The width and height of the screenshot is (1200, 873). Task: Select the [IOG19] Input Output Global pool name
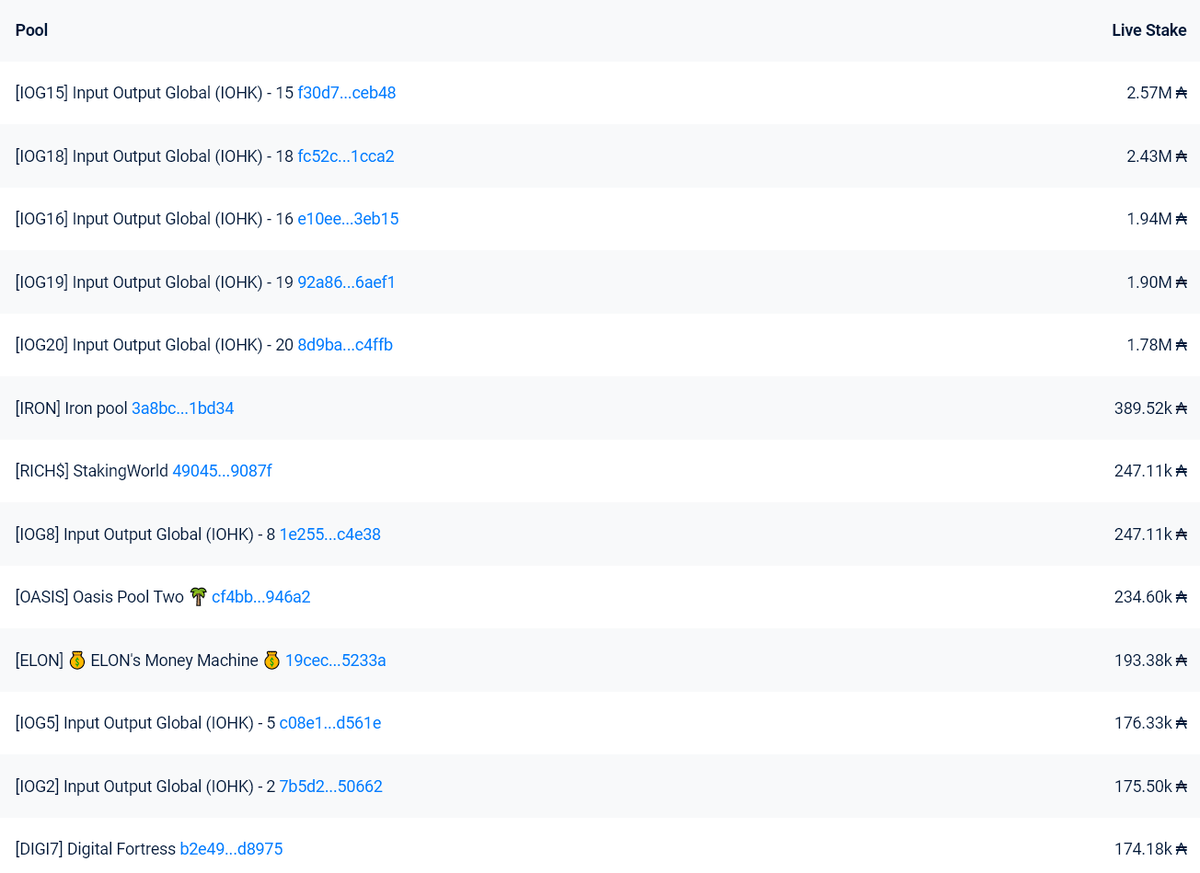coord(154,282)
